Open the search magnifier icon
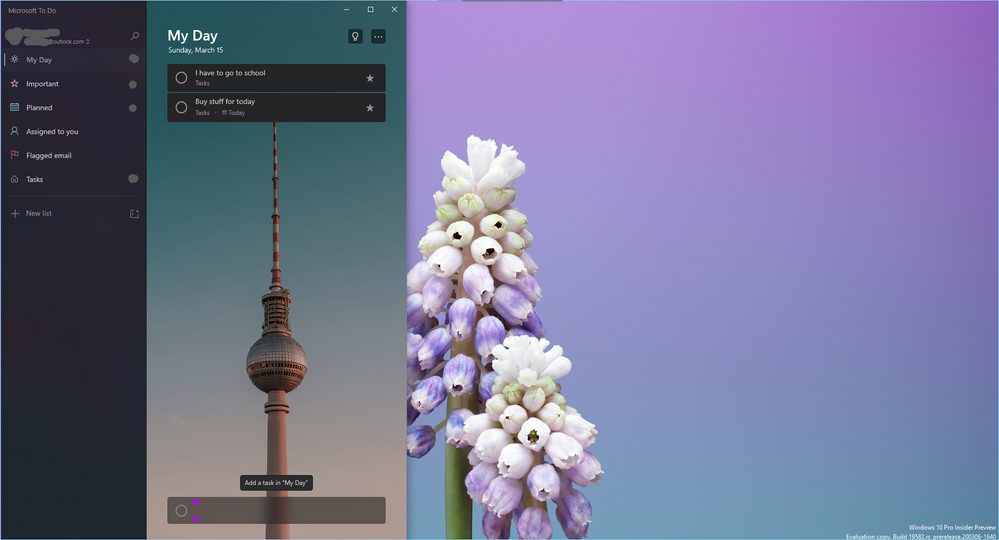Screen dimensions: 999x540 134,36
